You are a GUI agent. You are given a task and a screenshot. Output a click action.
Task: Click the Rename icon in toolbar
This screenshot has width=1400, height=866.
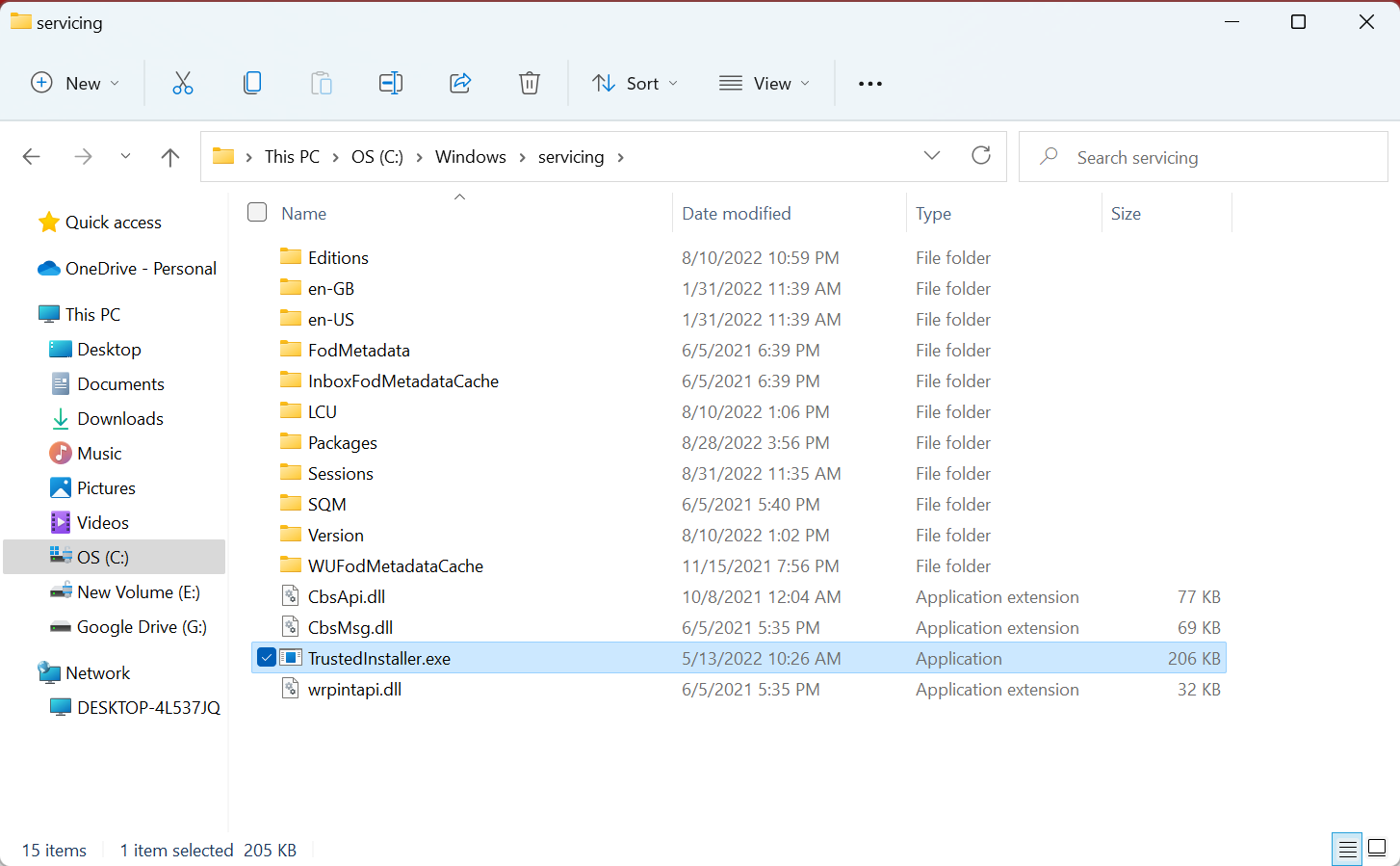[391, 83]
